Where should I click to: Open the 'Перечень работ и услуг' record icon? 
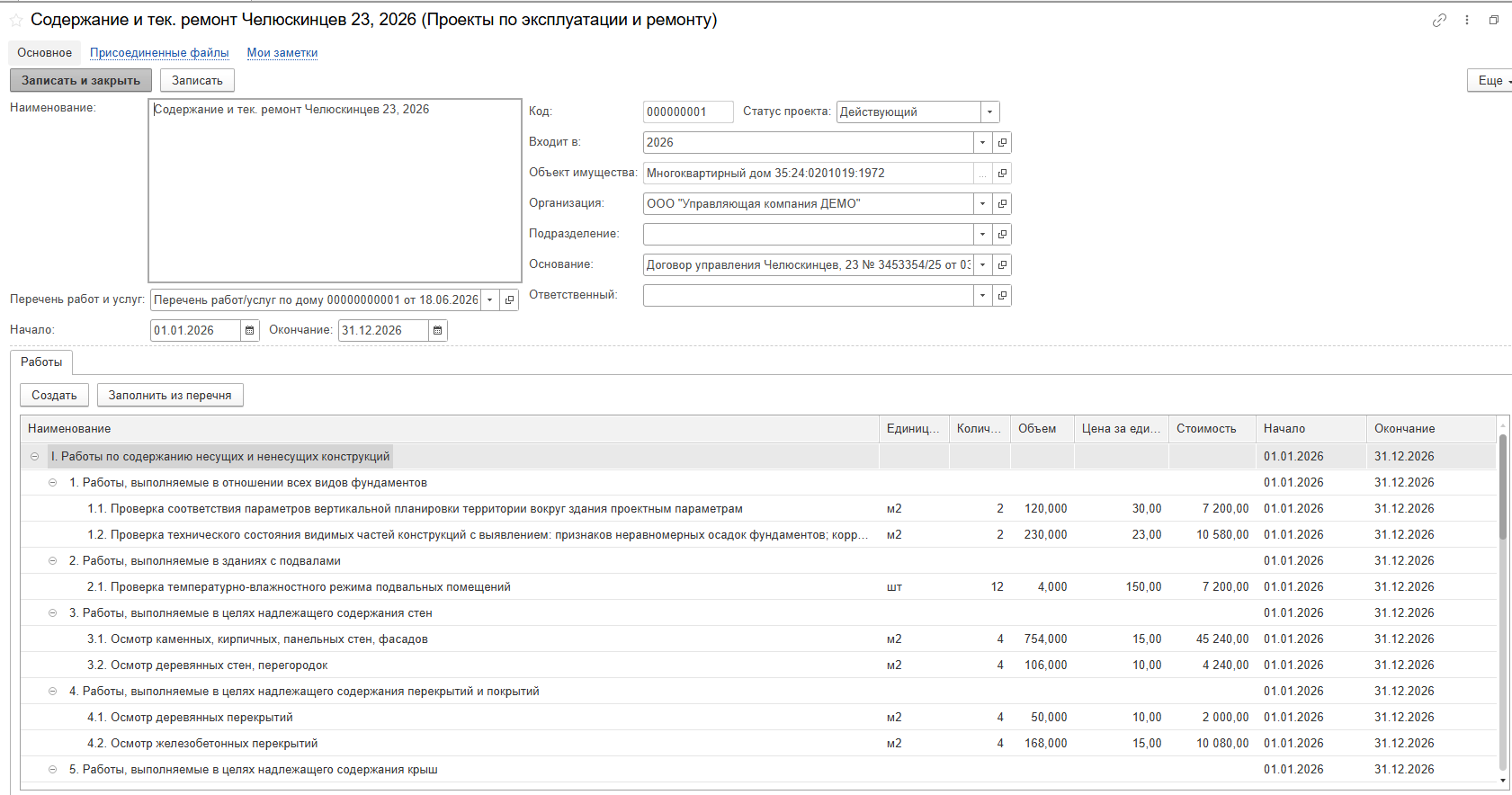509,299
